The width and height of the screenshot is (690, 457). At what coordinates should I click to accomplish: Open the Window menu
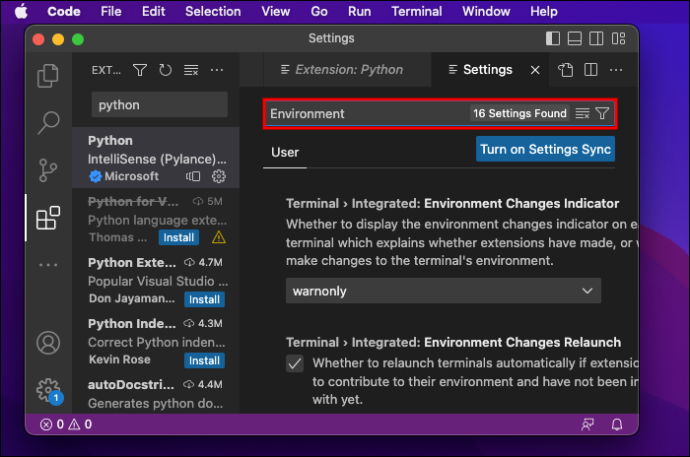486,11
